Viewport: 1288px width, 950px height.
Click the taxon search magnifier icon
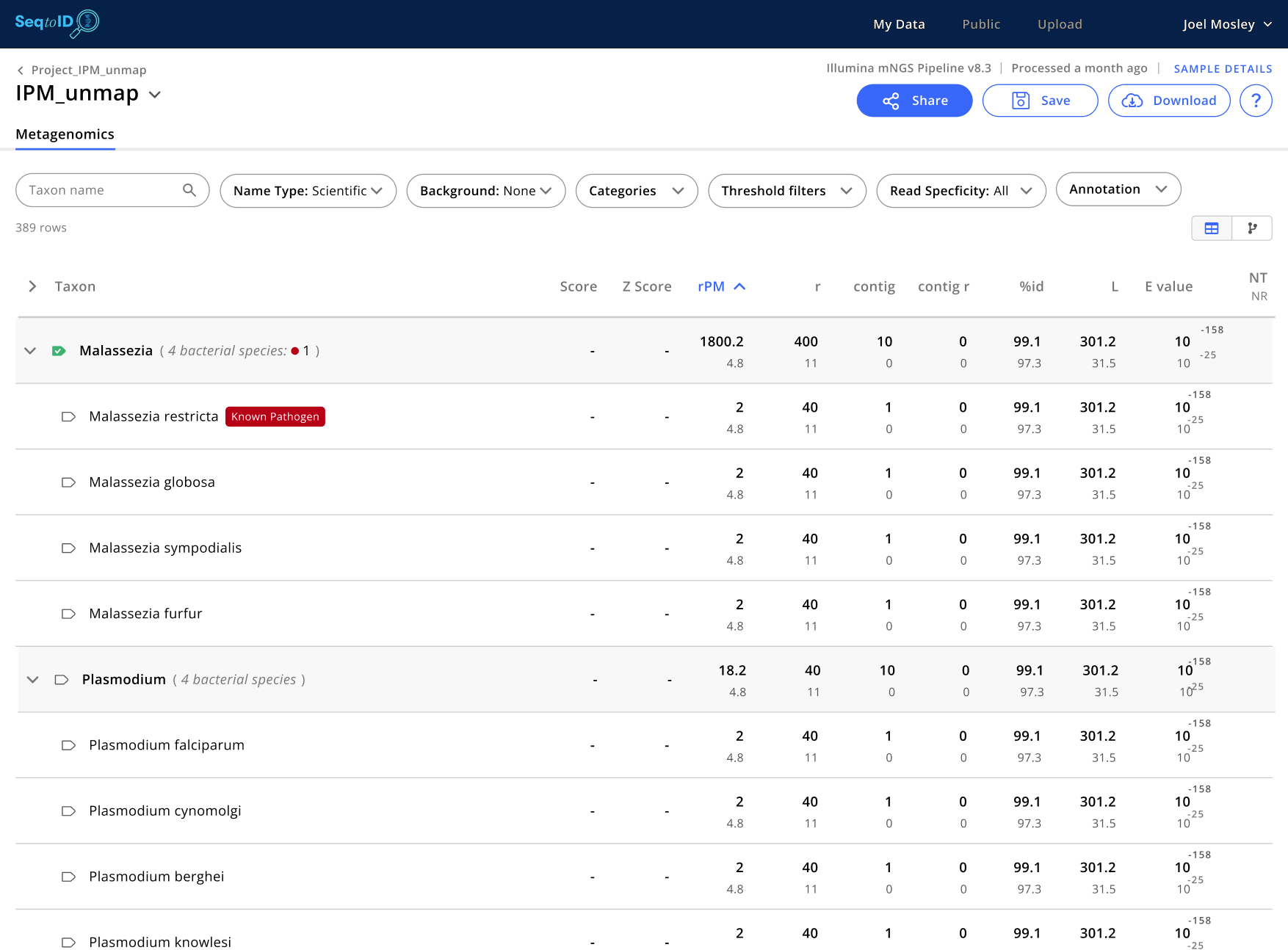click(189, 190)
